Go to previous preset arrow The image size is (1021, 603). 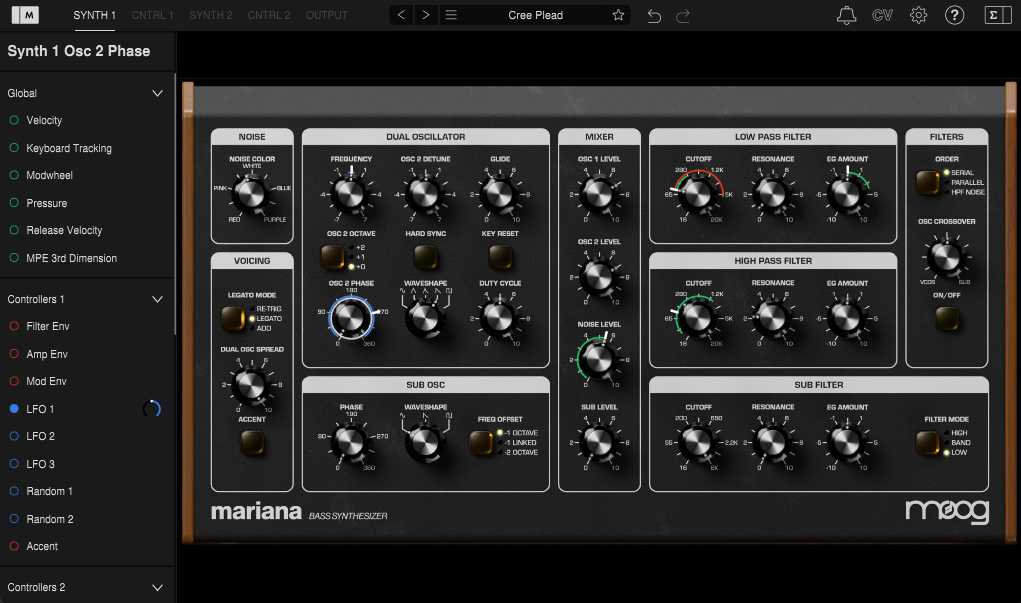[x=401, y=15]
